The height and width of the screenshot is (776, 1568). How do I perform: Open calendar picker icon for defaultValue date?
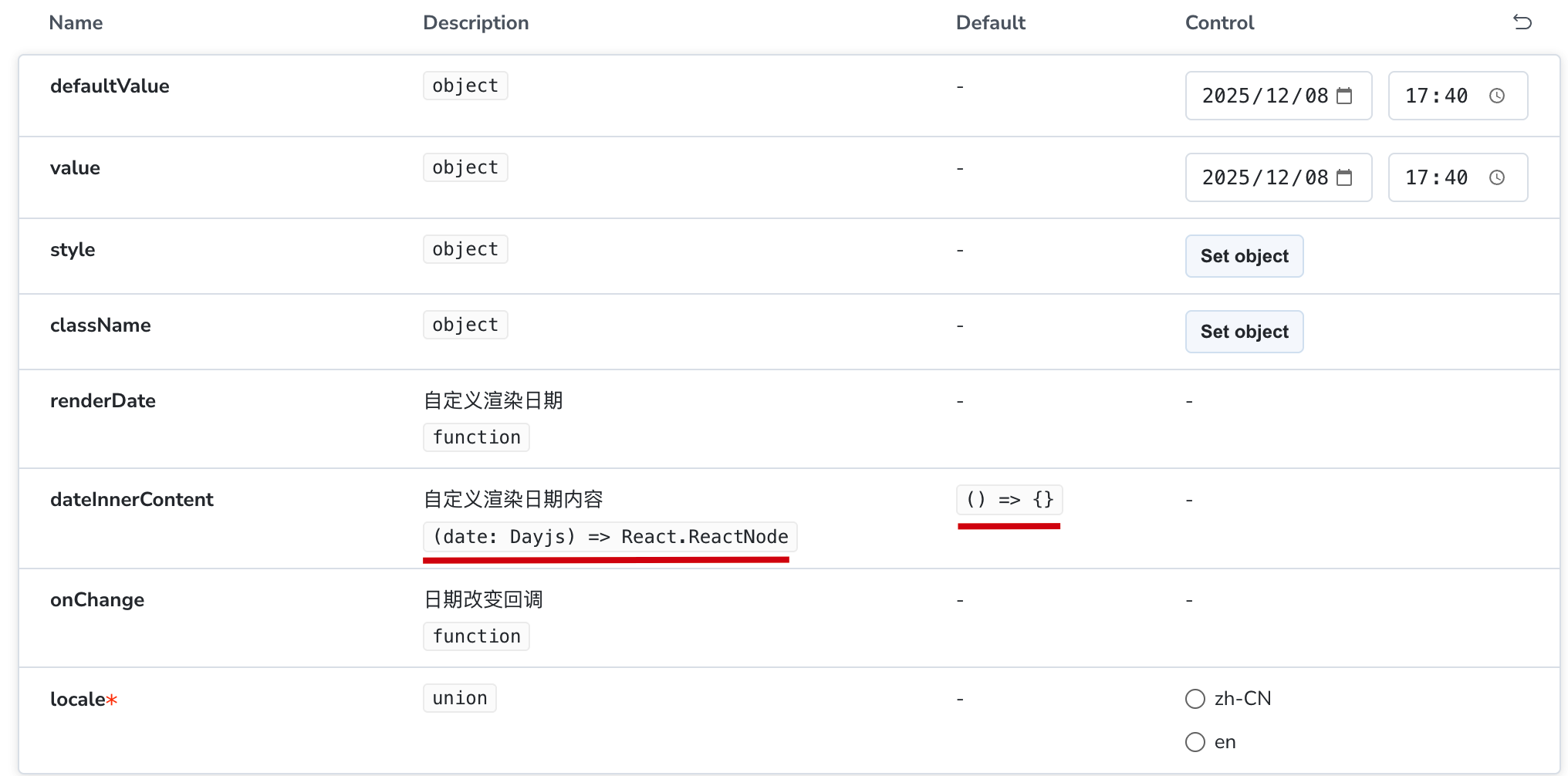pyautogui.click(x=1344, y=96)
